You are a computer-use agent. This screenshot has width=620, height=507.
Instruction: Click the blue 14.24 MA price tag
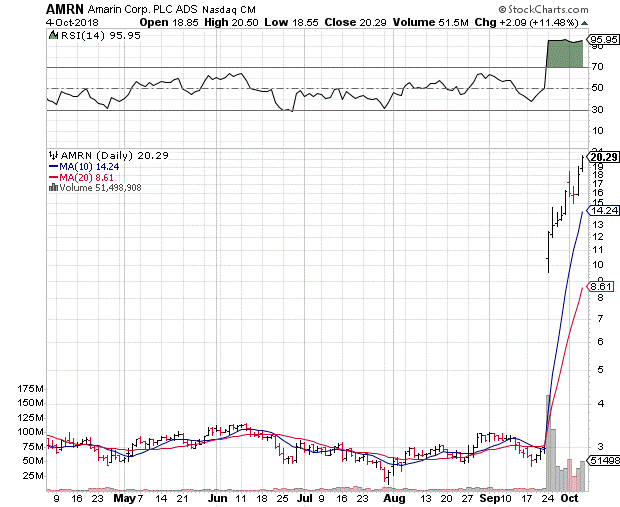coord(603,210)
